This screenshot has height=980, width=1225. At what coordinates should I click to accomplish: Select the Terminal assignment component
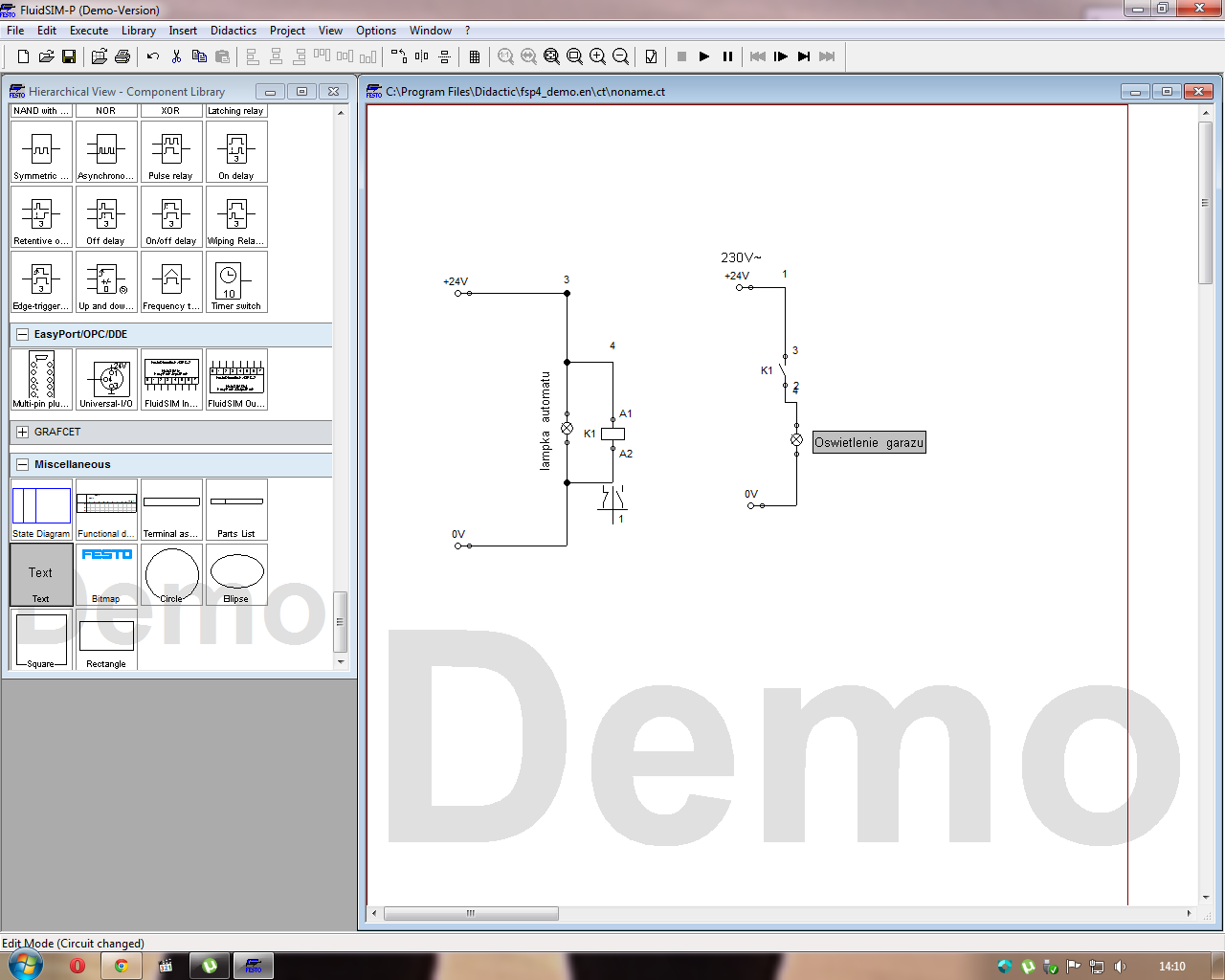pyautogui.click(x=171, y=510)
